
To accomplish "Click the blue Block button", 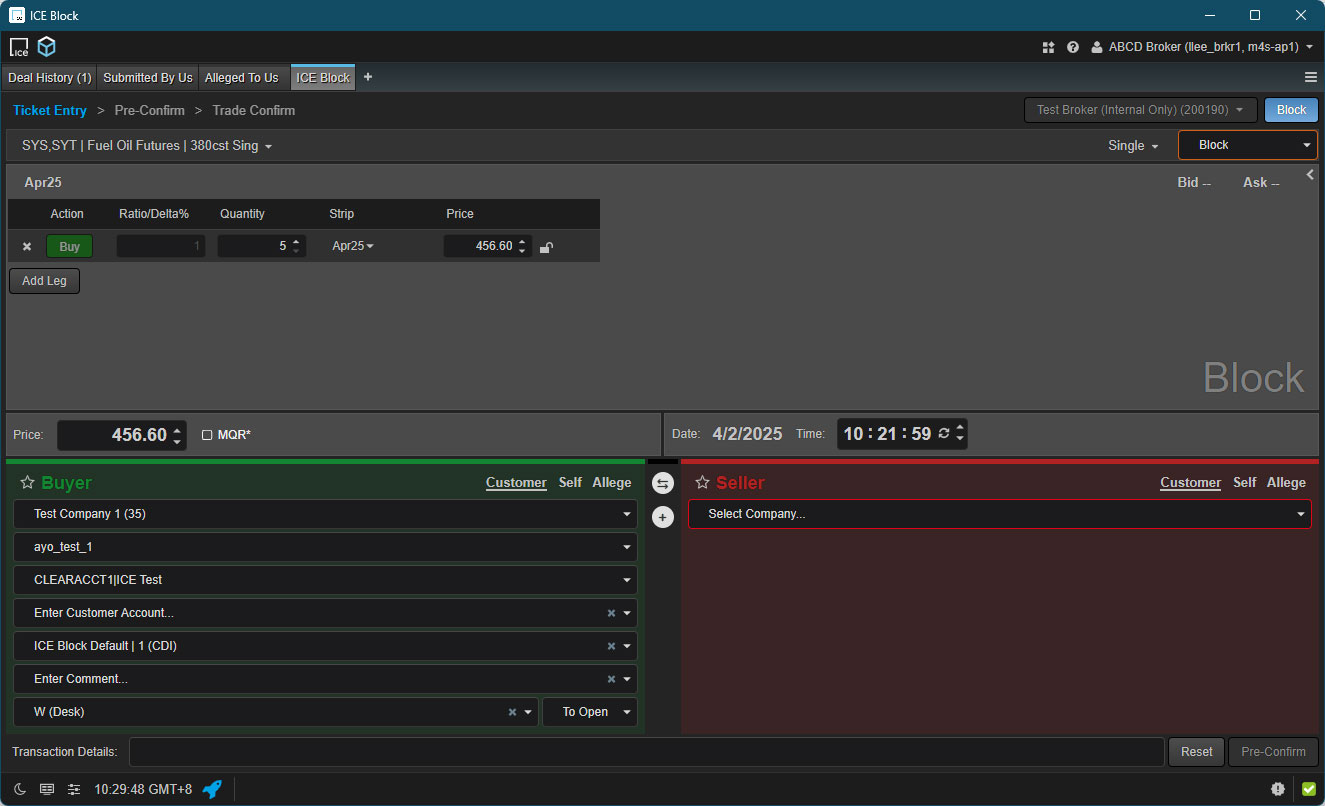I will coord(1291,110).
